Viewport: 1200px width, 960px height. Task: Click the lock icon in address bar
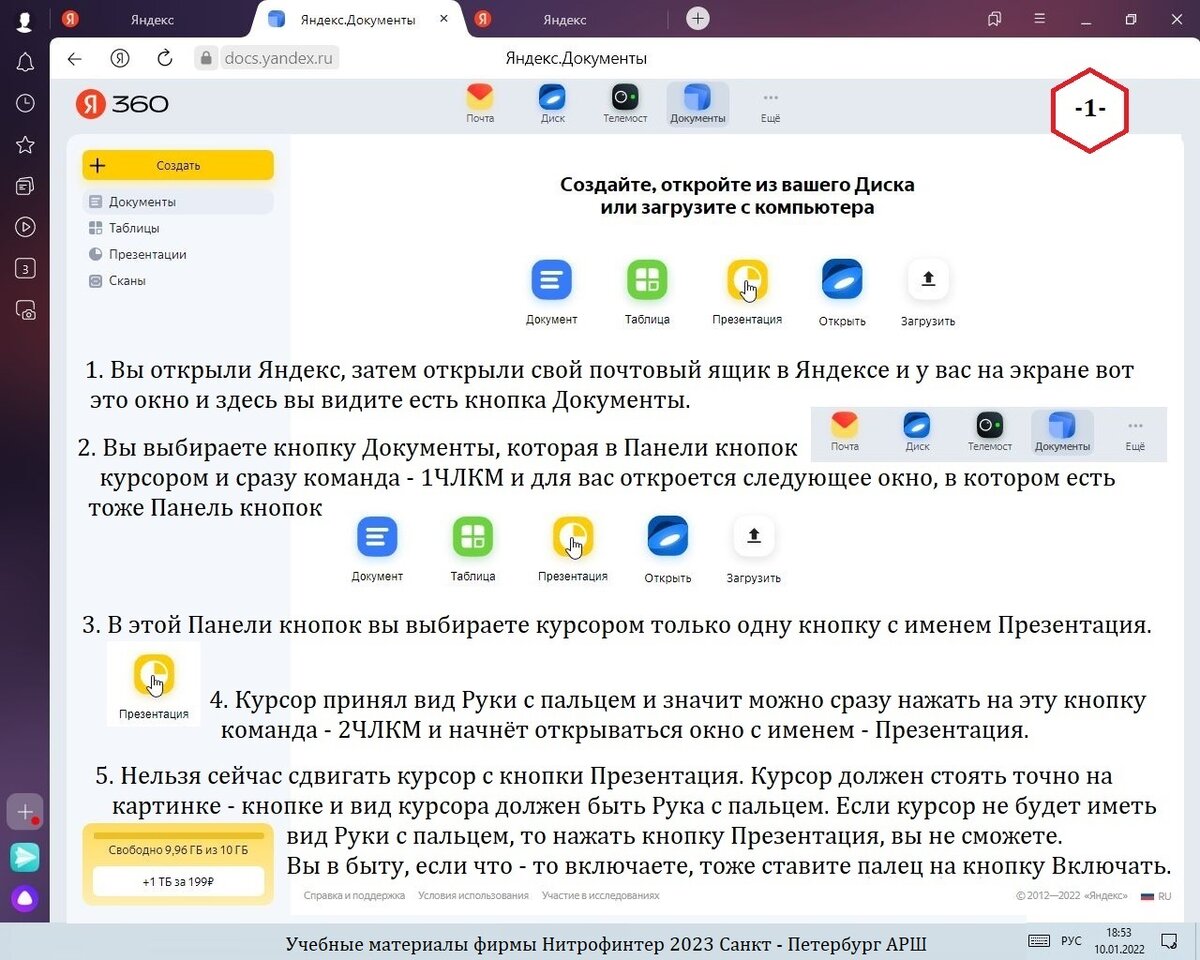pos(207,59)
